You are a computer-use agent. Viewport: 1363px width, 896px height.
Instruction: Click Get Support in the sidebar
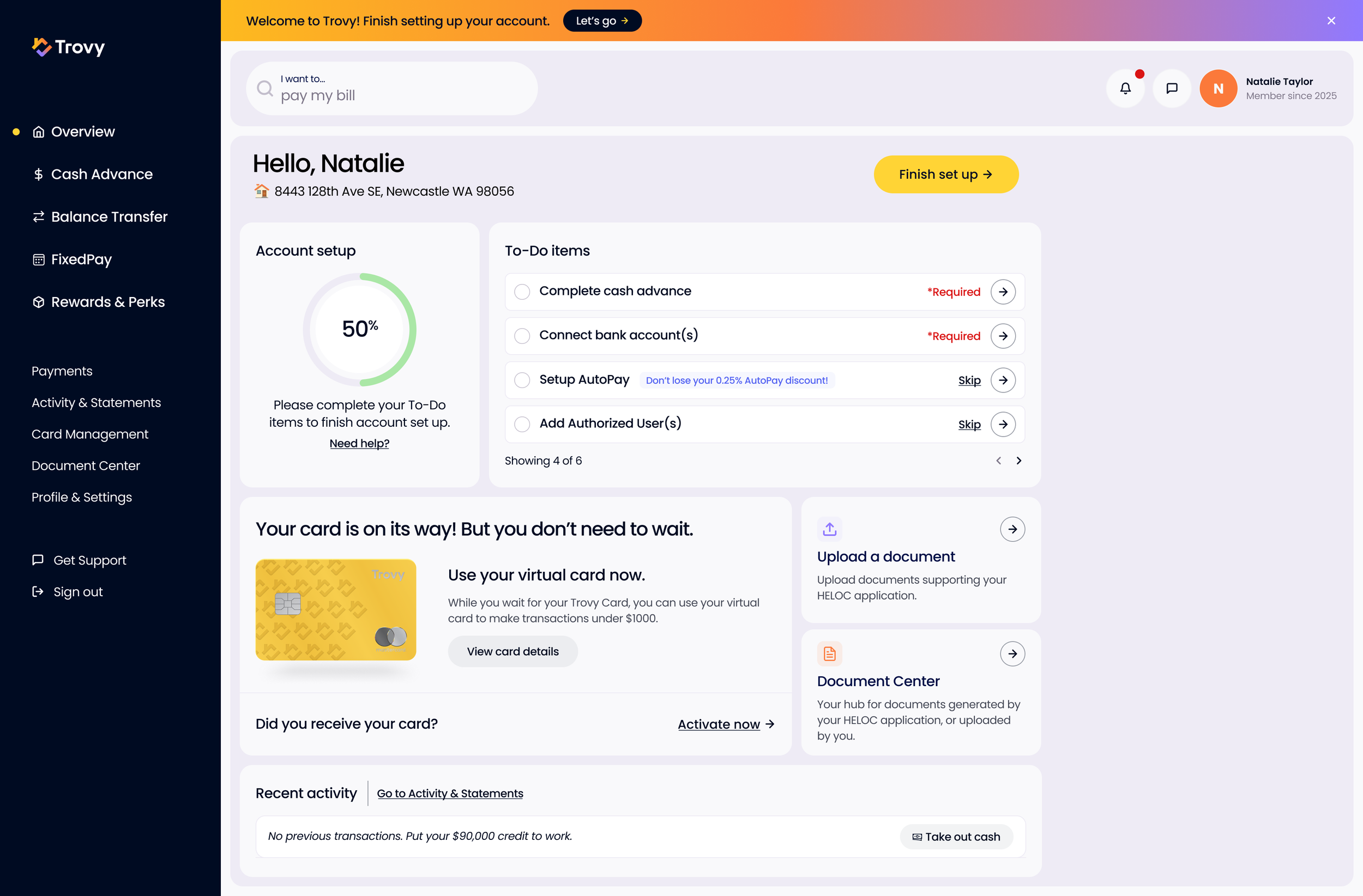[79, 560]
